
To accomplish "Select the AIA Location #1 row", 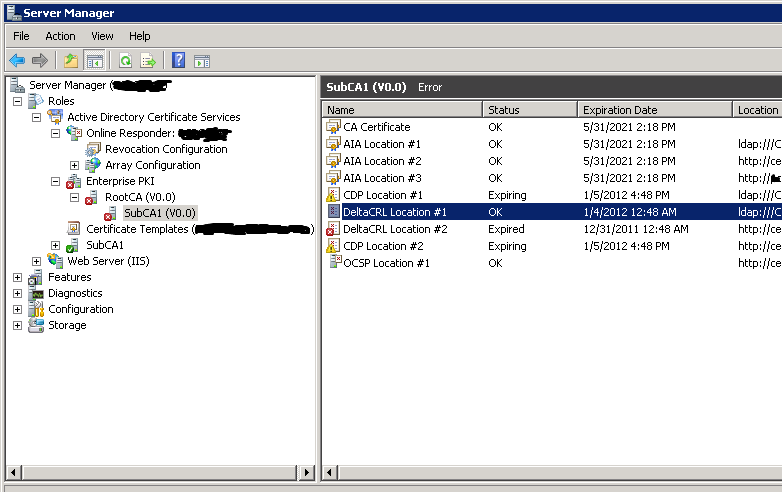I will (552, 144).
